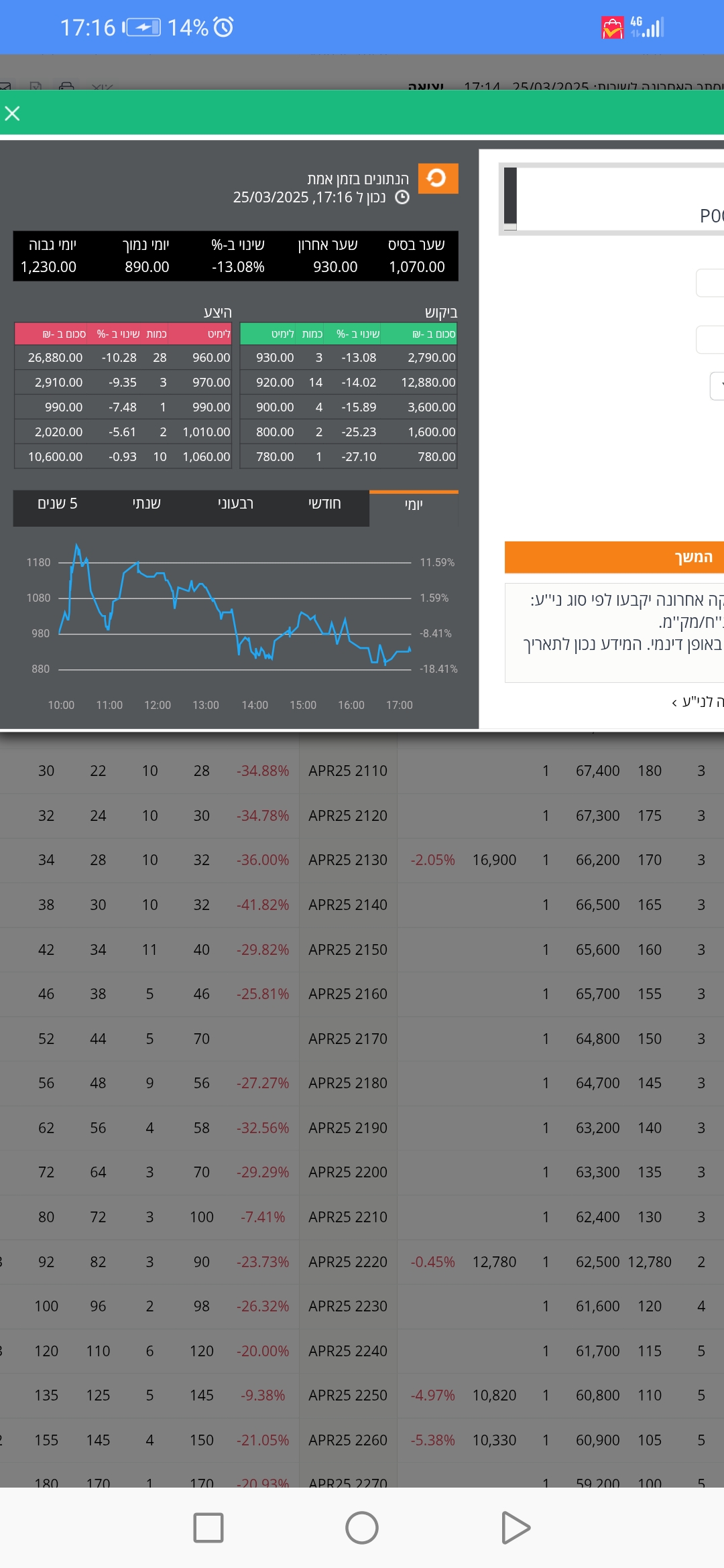This screenshot has width=724, height=1568.
Task: Open the dropdown in the order form
Action: click(716, 386)
